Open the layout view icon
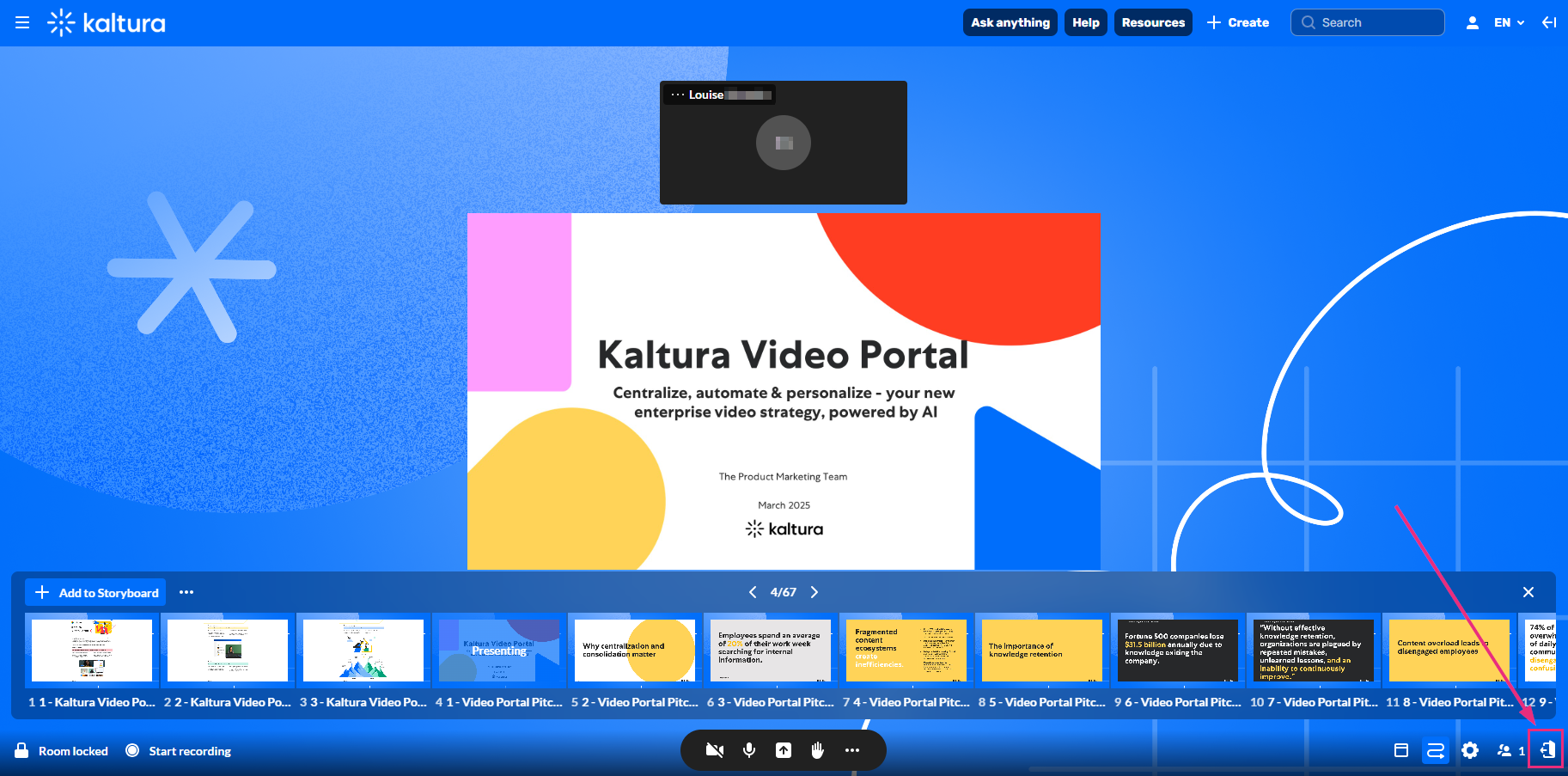 point(1401,750)
